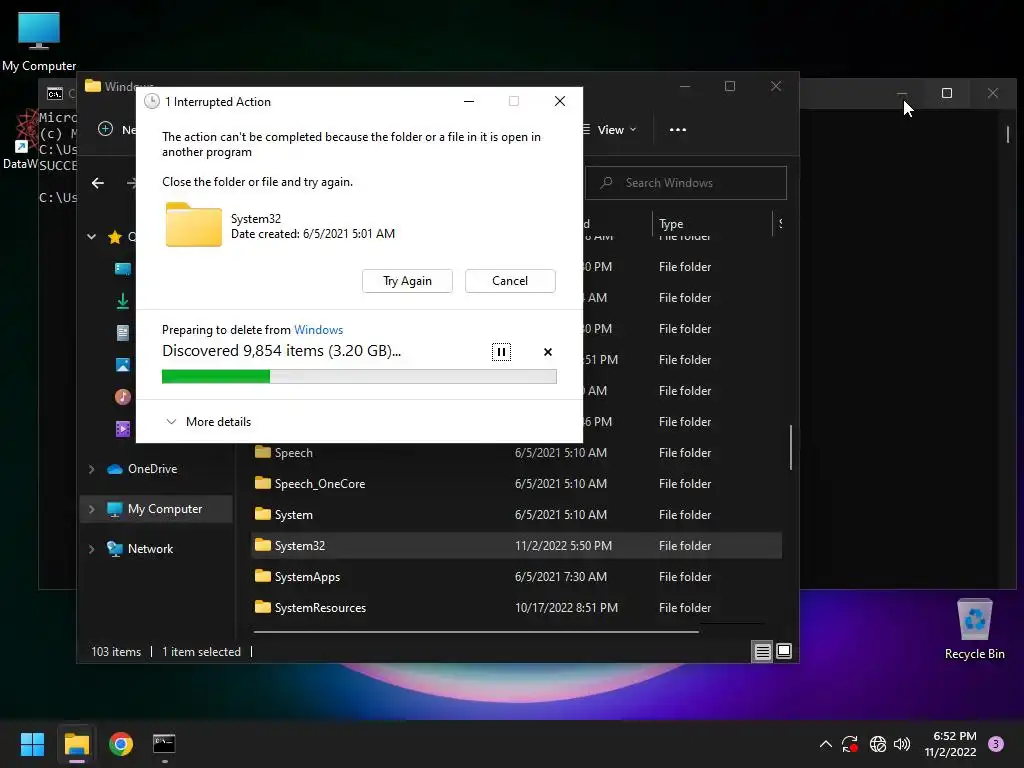The width and height of the screenshot is (1024, 768).
Task: Open the Windows Start menu
Action: pyautogui.click(x=32, y=744)
